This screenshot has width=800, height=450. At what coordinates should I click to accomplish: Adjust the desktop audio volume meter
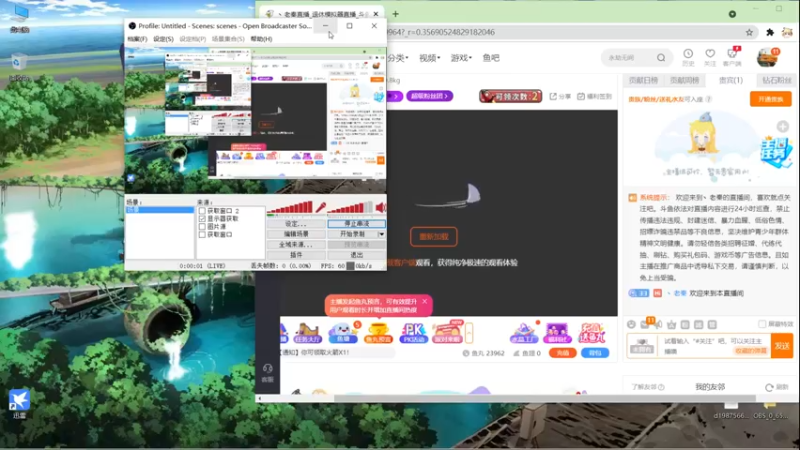click(351, 207)
